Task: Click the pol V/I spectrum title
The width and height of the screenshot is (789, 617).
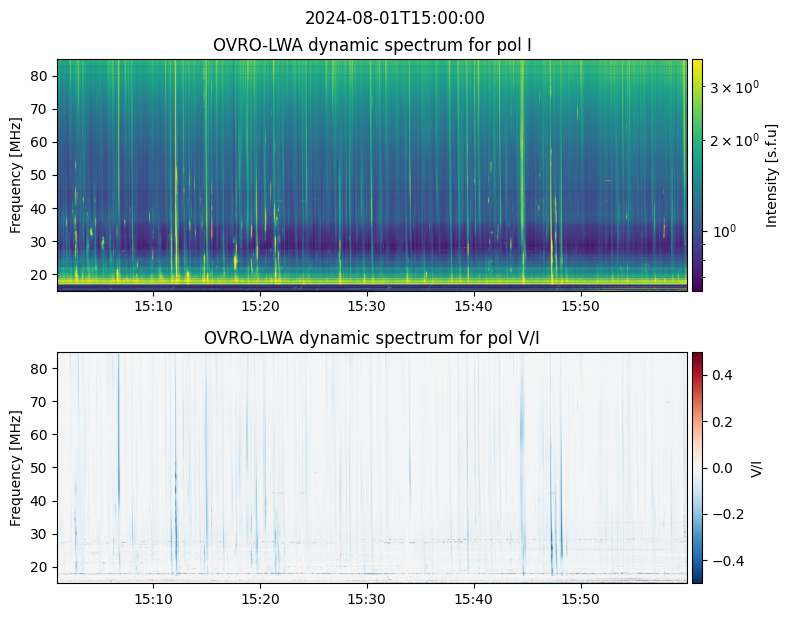Action: (x=372, y=338)
